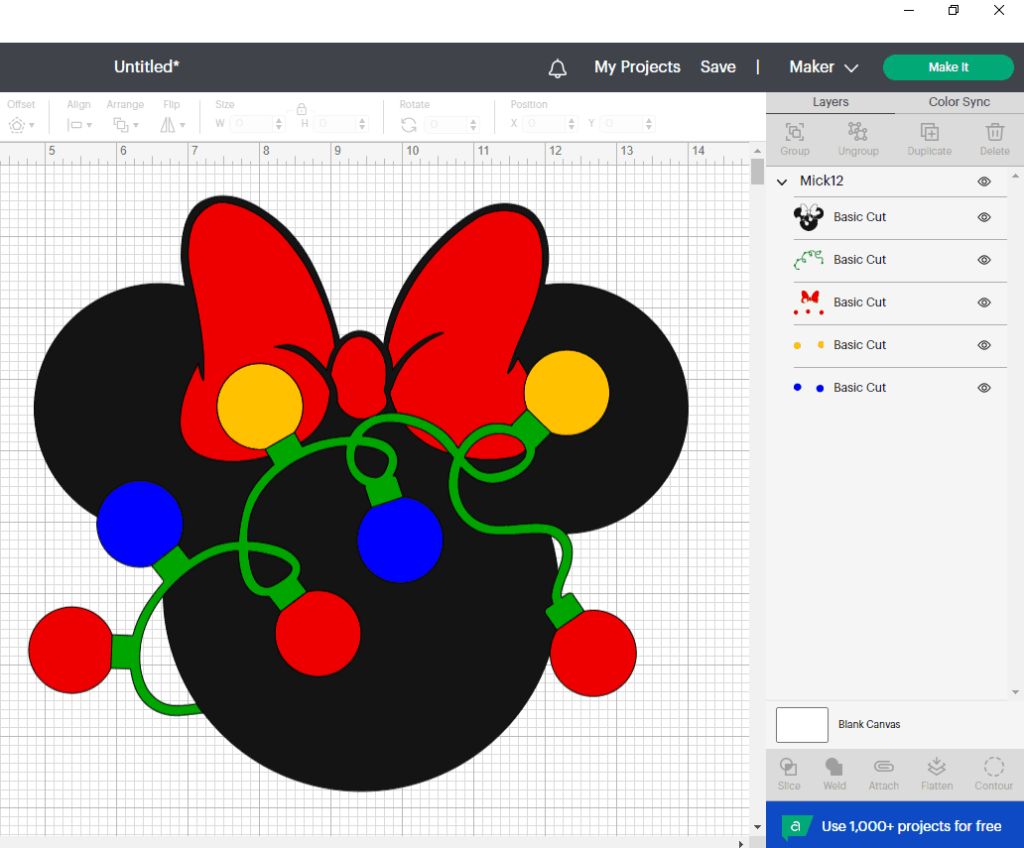This screenshot has height=848, width=1024.
Task: Click the green Make It button
Action: (x=948, y=67)
